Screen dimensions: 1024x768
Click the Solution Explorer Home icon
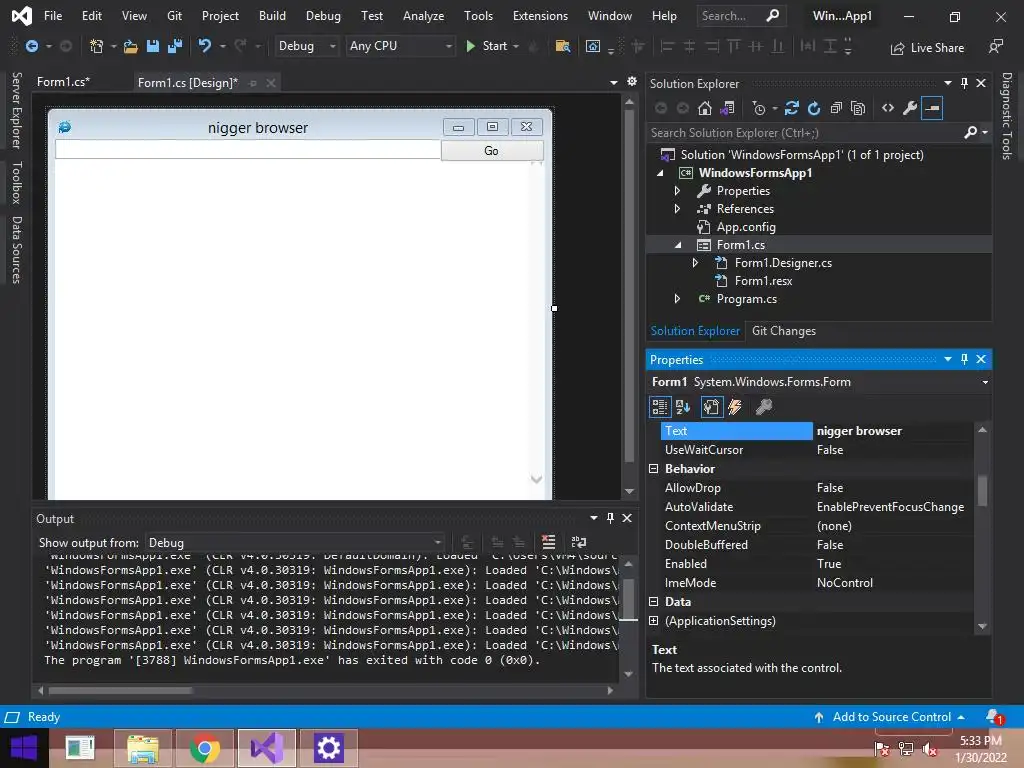pos(705,108)
